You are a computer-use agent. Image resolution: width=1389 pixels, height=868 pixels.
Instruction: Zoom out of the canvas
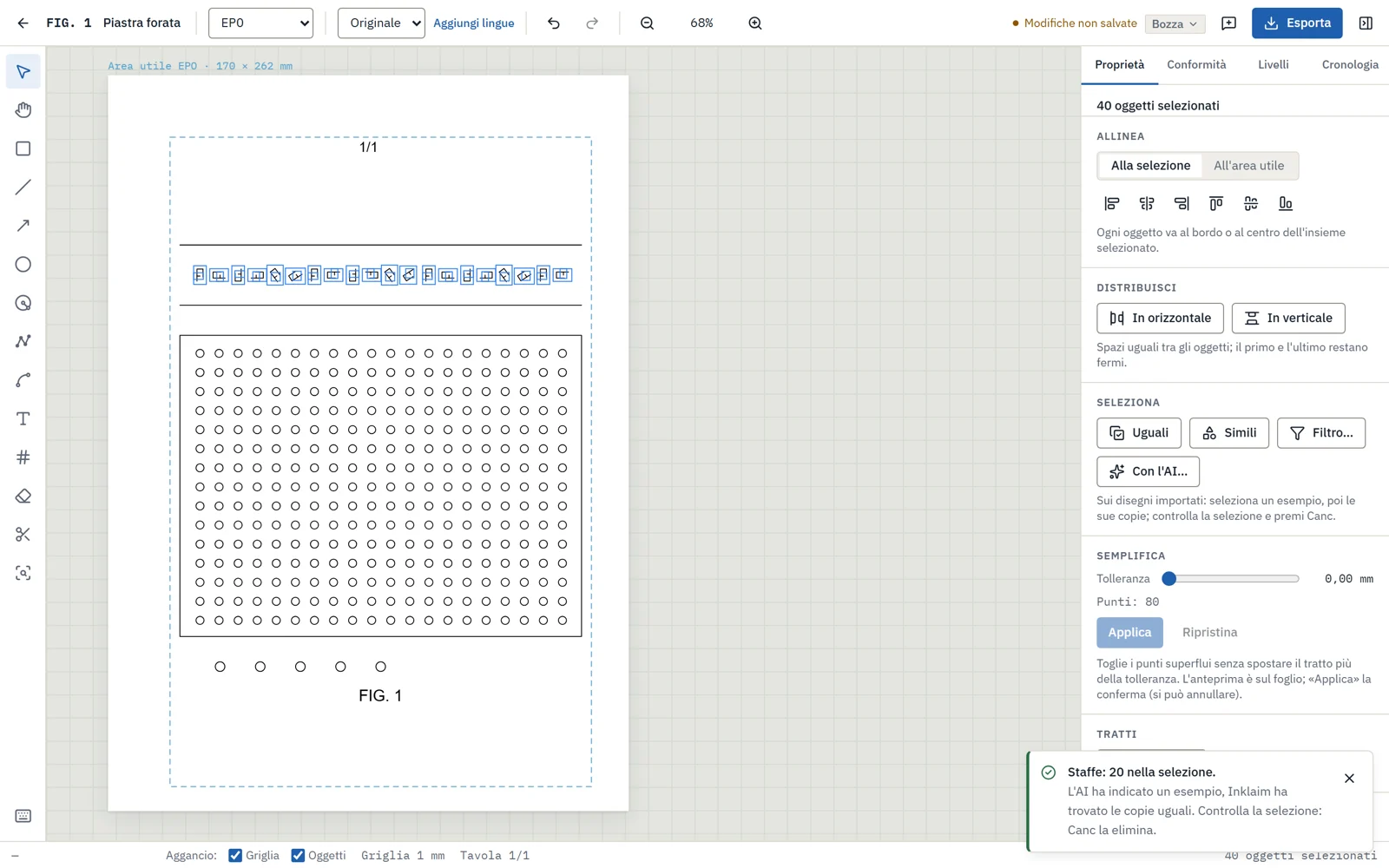pyautogui.click(x=648, y=23)
